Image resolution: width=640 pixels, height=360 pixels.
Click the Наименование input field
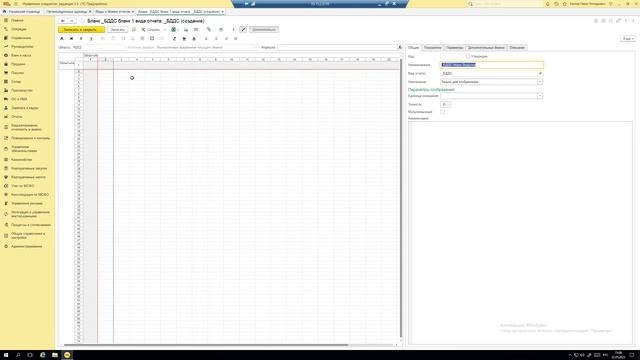pyautogui.click(x=491, y=64)
